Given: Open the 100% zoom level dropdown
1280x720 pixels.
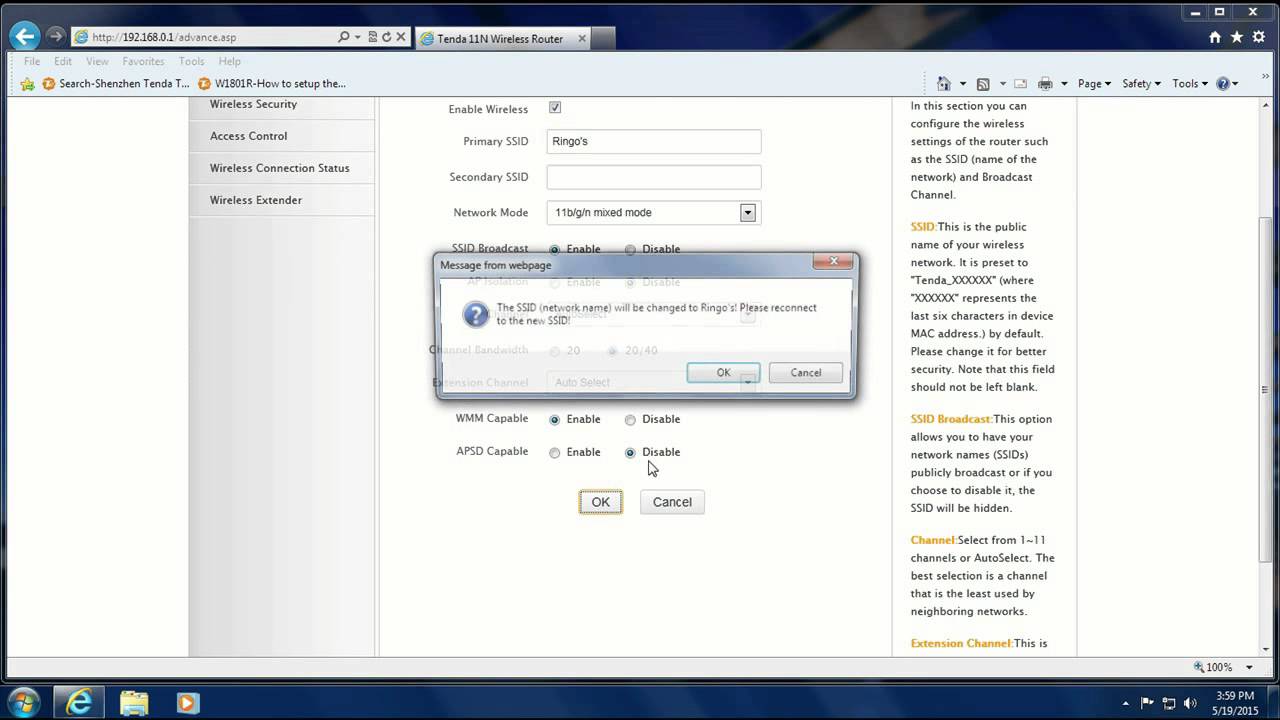Looking at the screenshot, I should 1248,667.
